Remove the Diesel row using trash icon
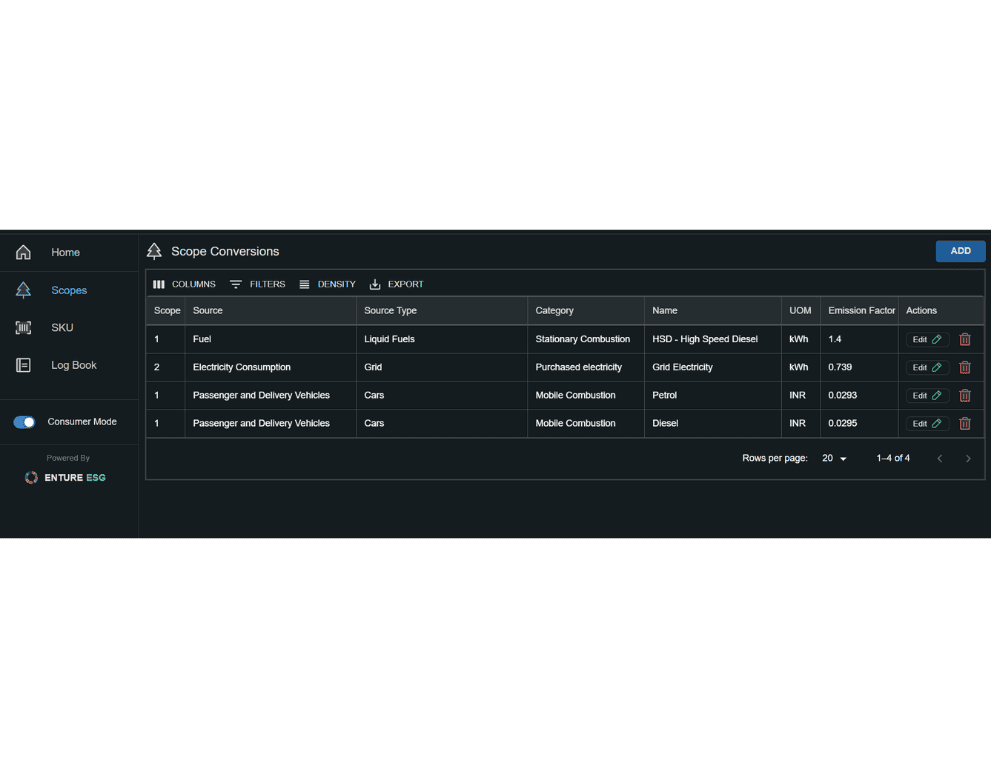The width and height of the screenshot is (991, 768). tap(965, 423)
